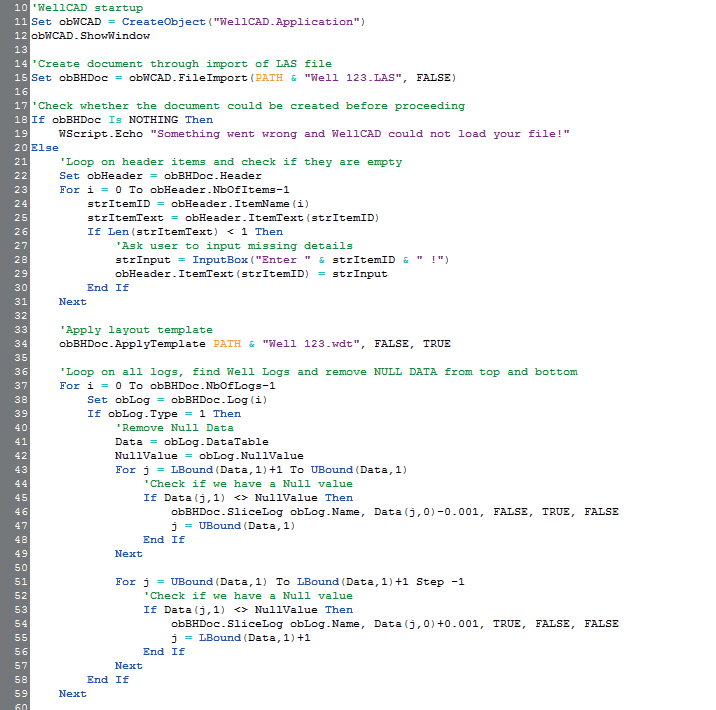
Task: Click the comment starting 'Check whether the document'
Action: pyautogui.click(x=248, y=106)
